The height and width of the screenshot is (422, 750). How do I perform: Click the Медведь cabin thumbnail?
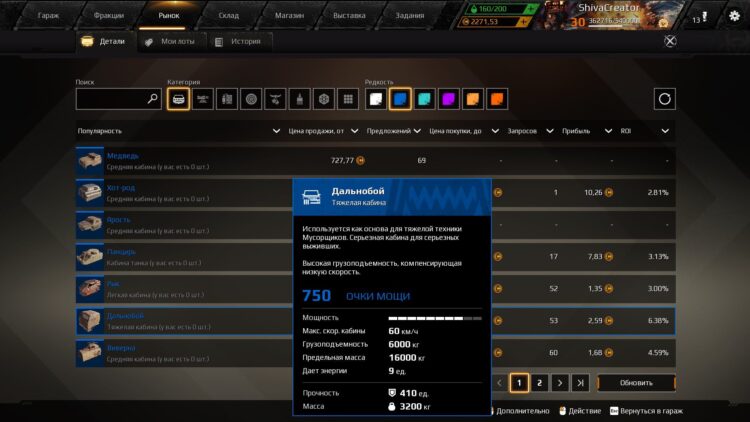(90, 160)
